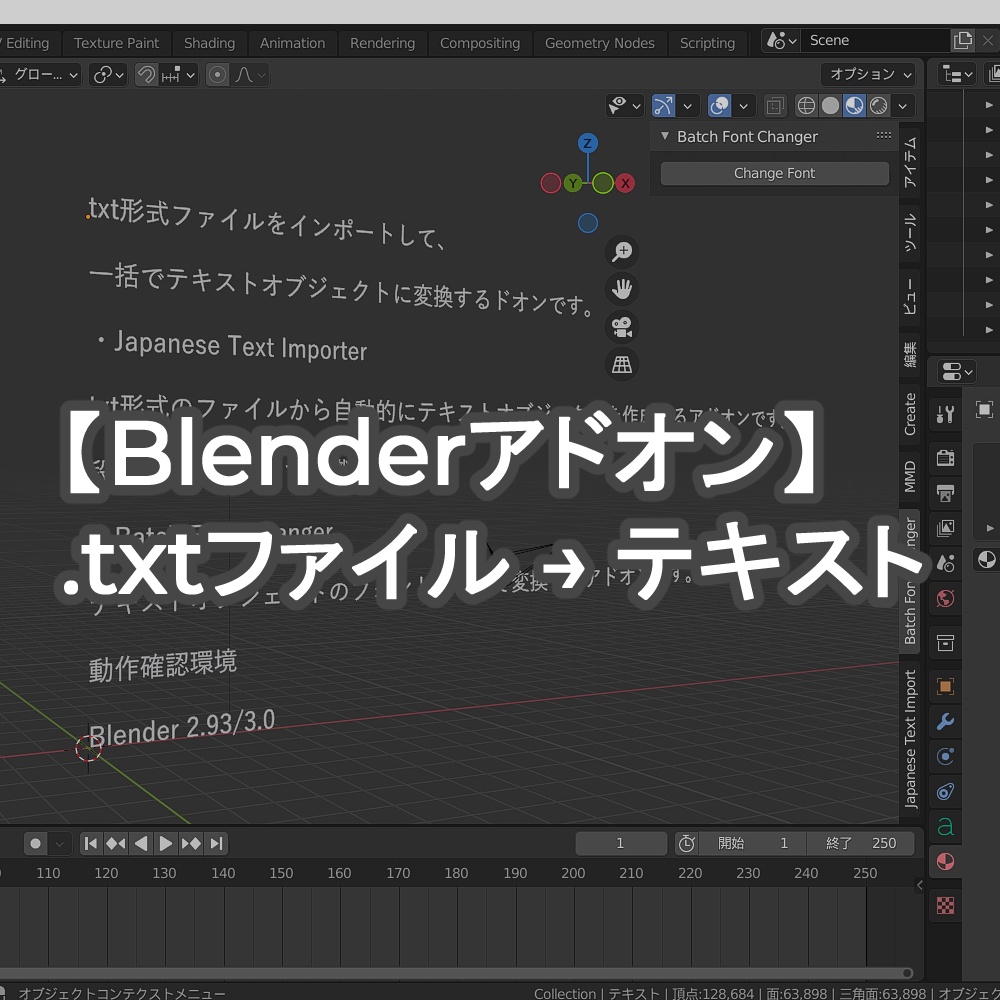This screenshot has width=1000, height=1000.
Task: Open the pivot point dropdown
Action: [x=108, y=75]
